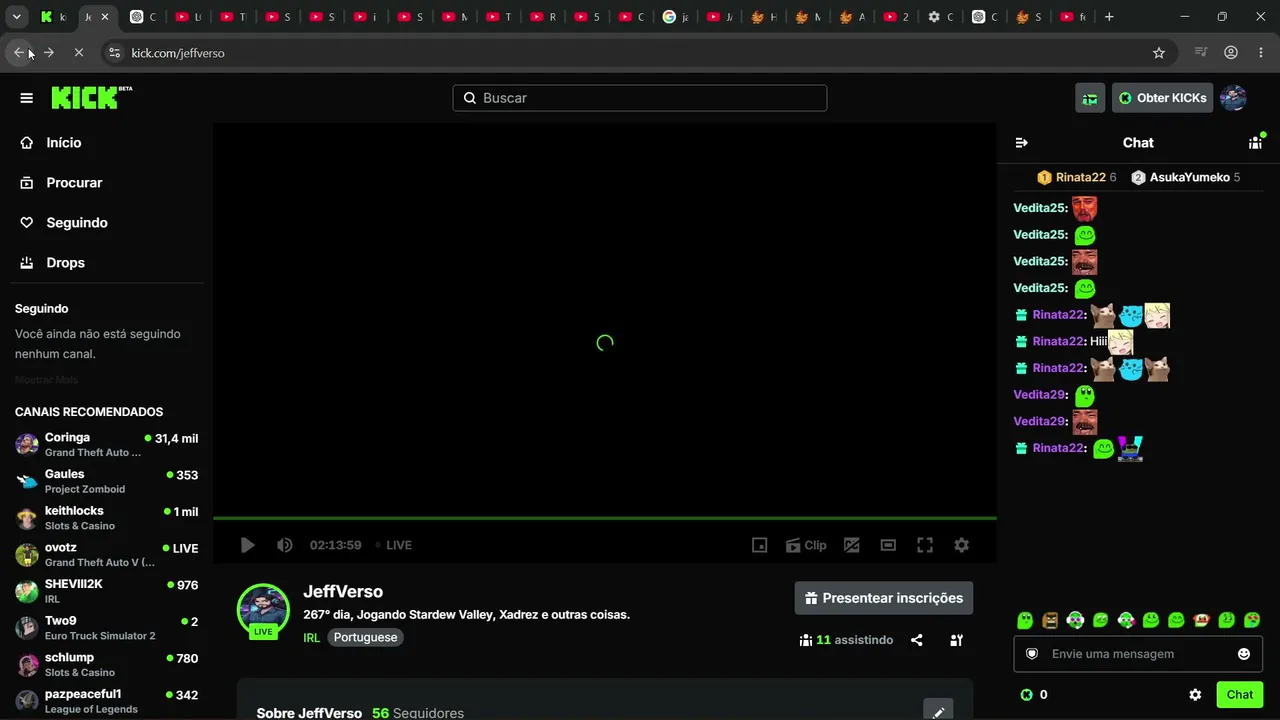Focus the Buscar search field

(x=640, y=98)
